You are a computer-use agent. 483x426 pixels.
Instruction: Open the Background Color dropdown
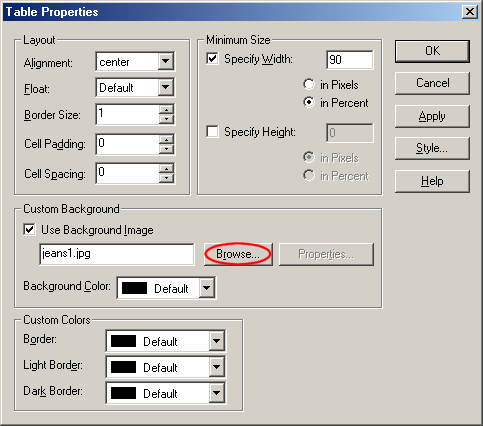click(x=207, y=287)
